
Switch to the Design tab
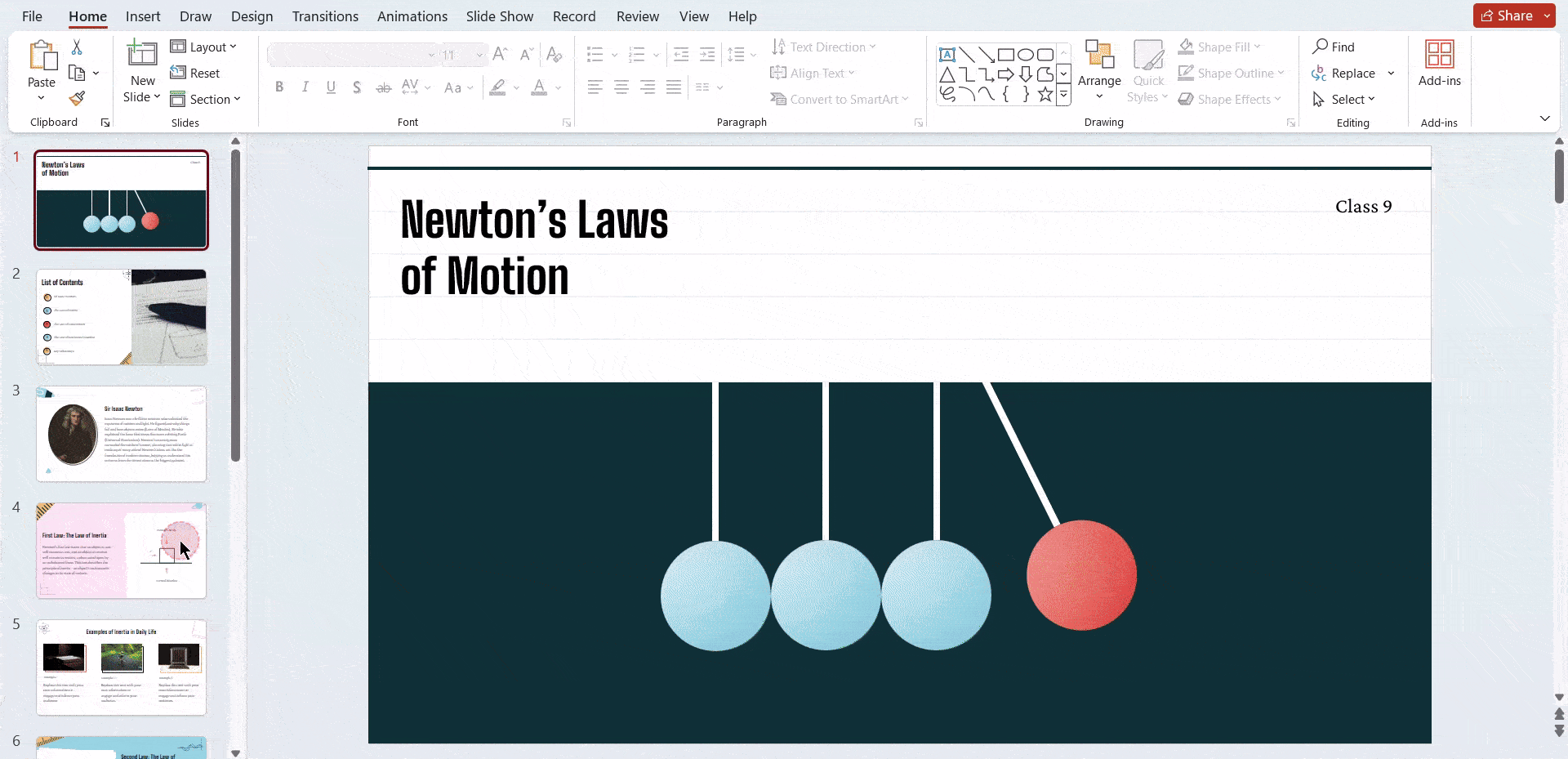(x=252, y=16)
